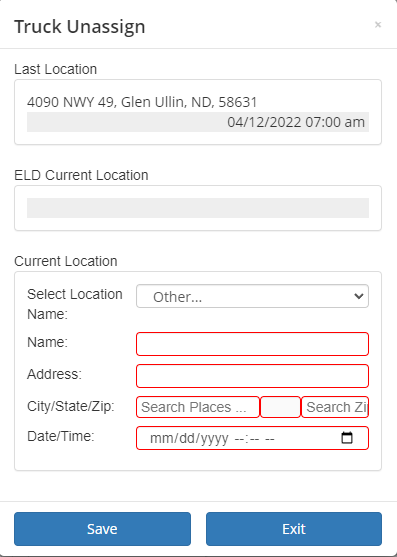This screenshot has height=557, width=397.
Task: Click the chevron arrow of location dropdown
Action: 359,296
